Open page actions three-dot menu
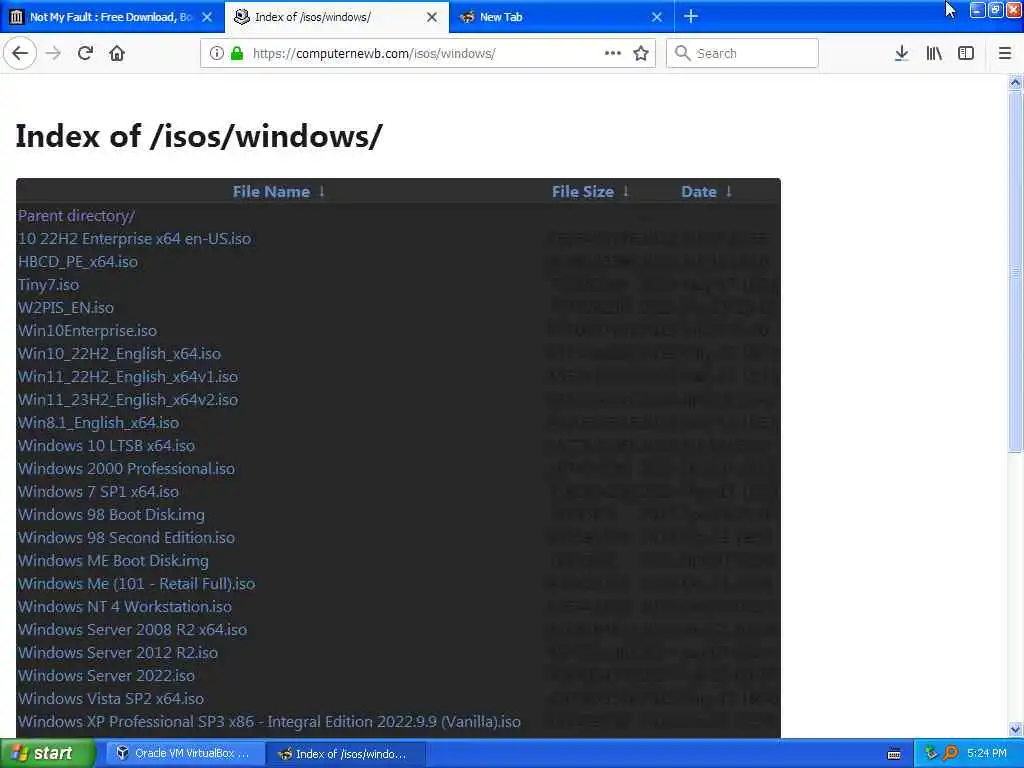1024x768 pixels. [x=613, y=54]
